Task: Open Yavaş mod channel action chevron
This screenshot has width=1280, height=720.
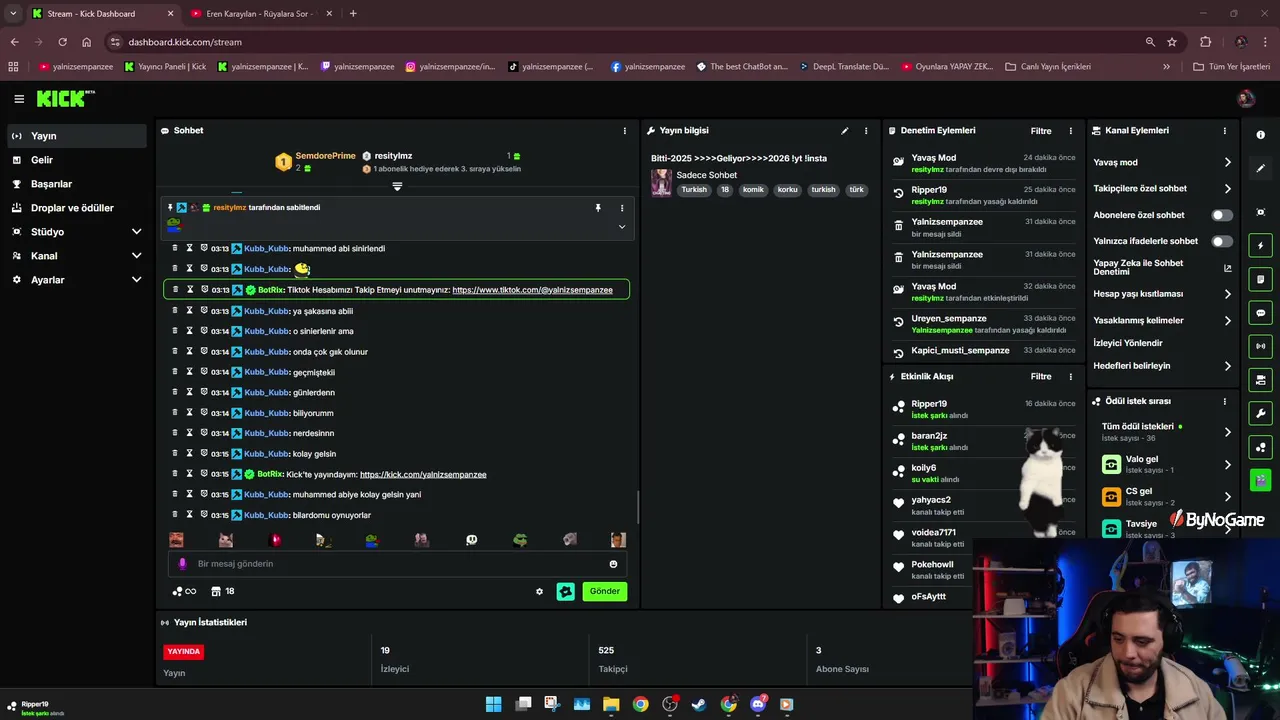Action: (1228, 163)
